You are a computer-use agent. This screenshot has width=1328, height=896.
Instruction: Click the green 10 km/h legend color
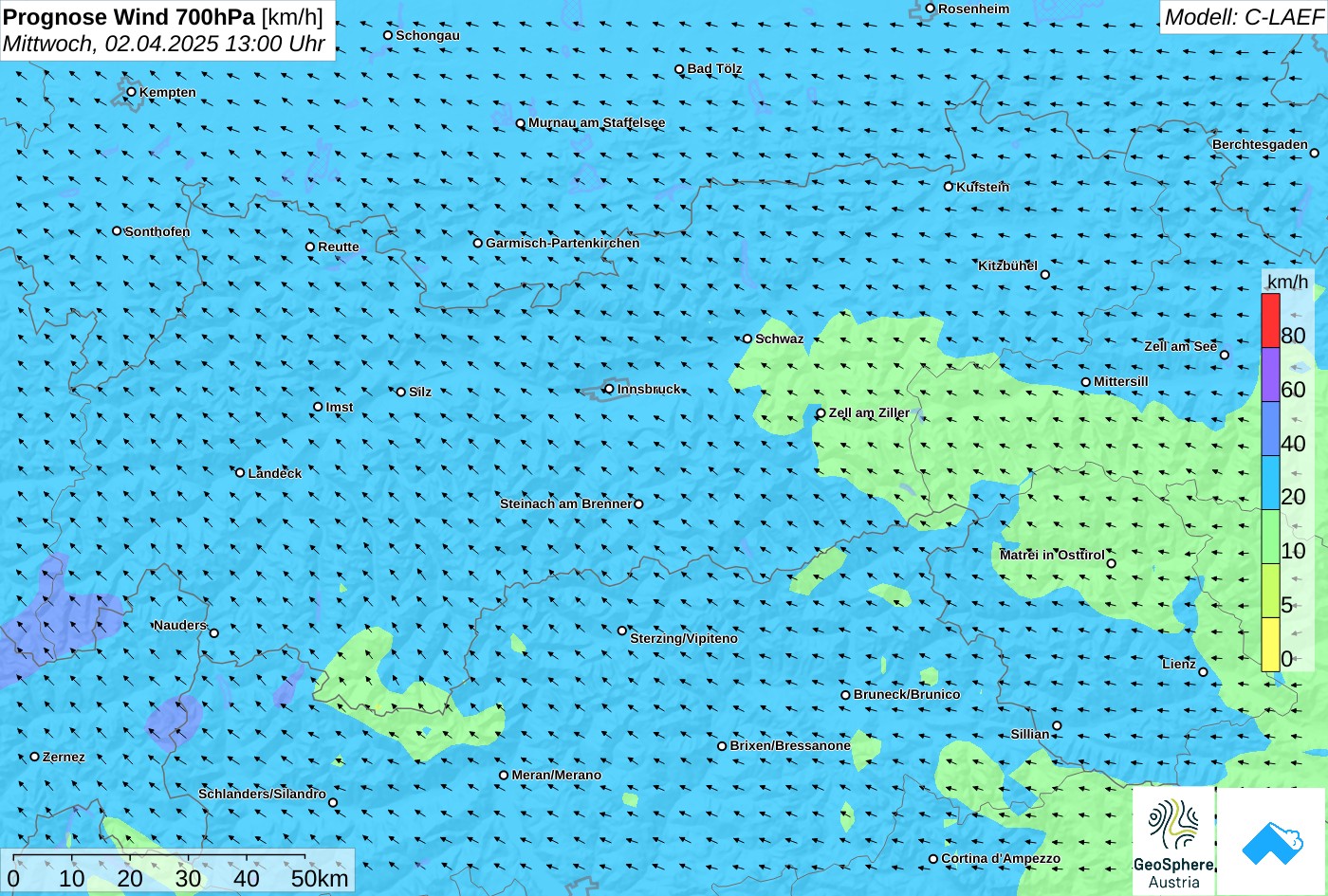[1270, 537]
